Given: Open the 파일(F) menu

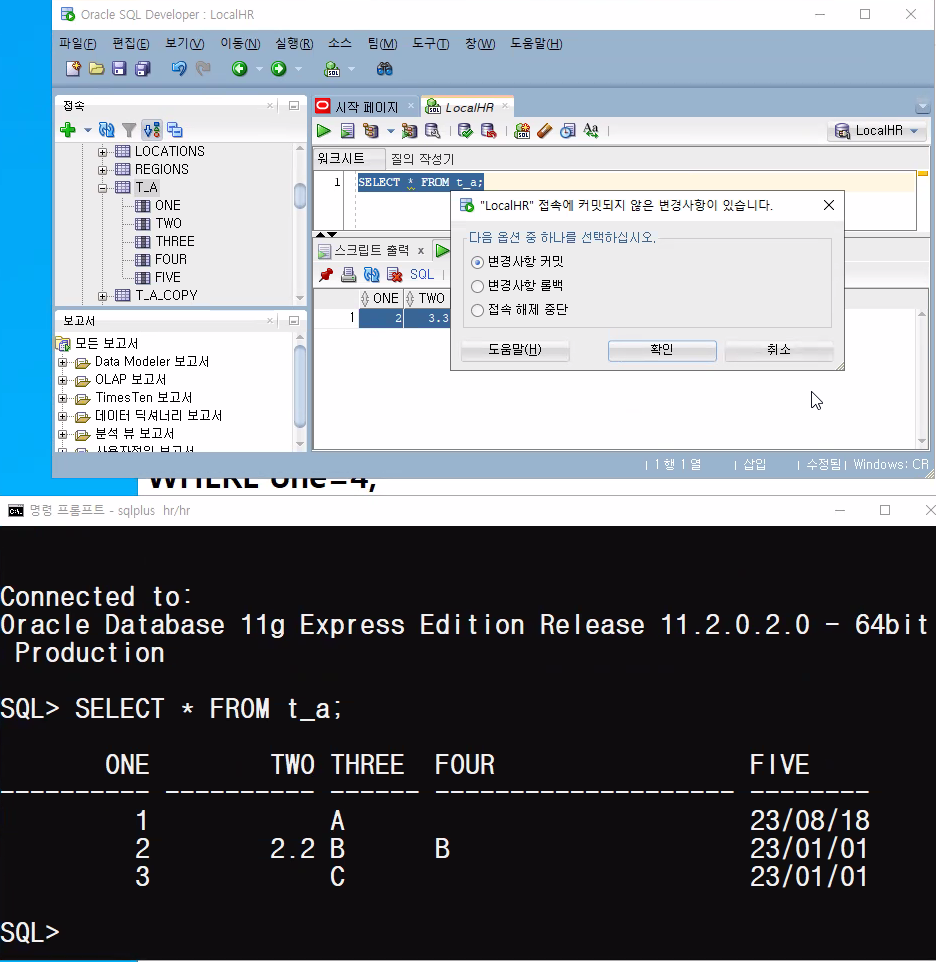Looking at the screenshot, I should (x=78, y=44).
